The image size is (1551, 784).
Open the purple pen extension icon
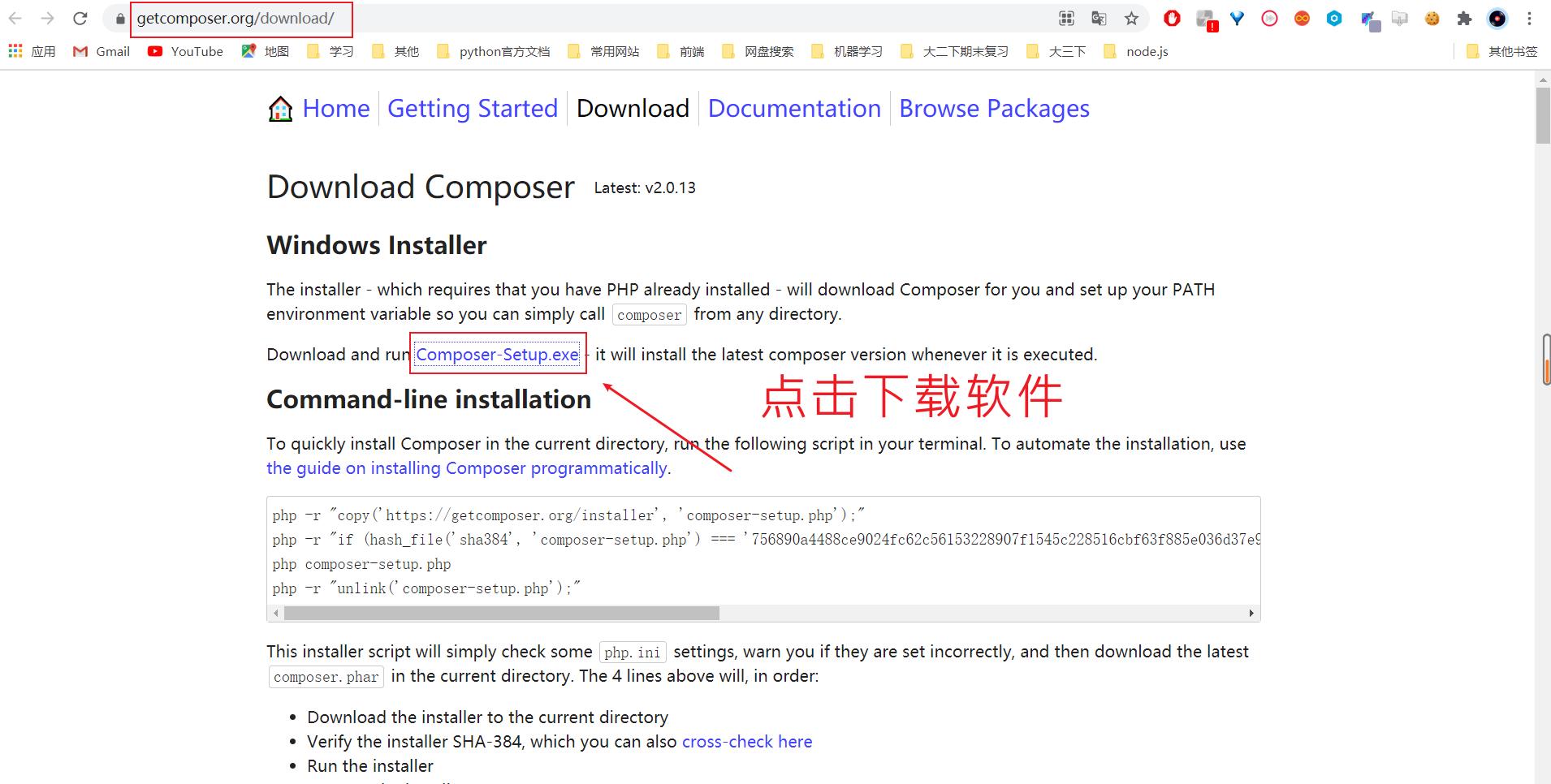(1370, 20)
